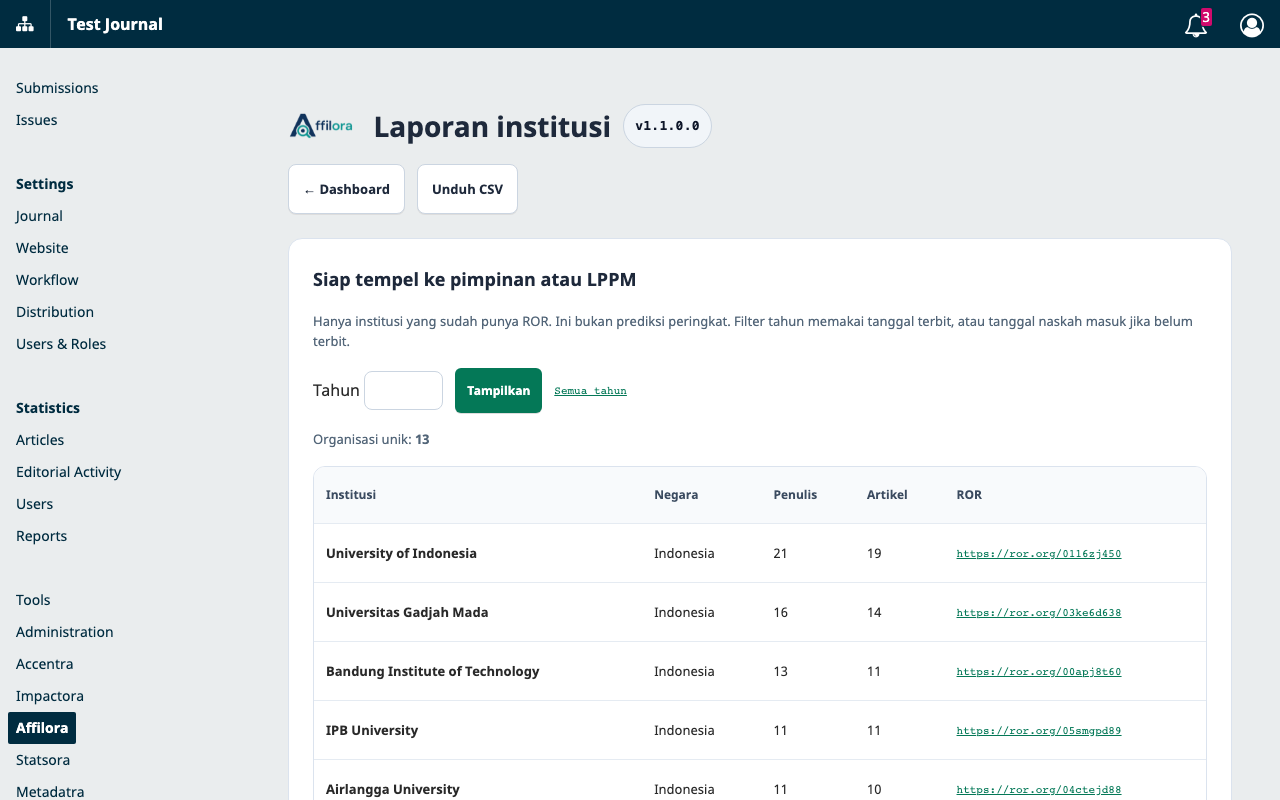Screen dimensions: 1280x800
Task: Open Workflow settings
Action: click(47, 280)
